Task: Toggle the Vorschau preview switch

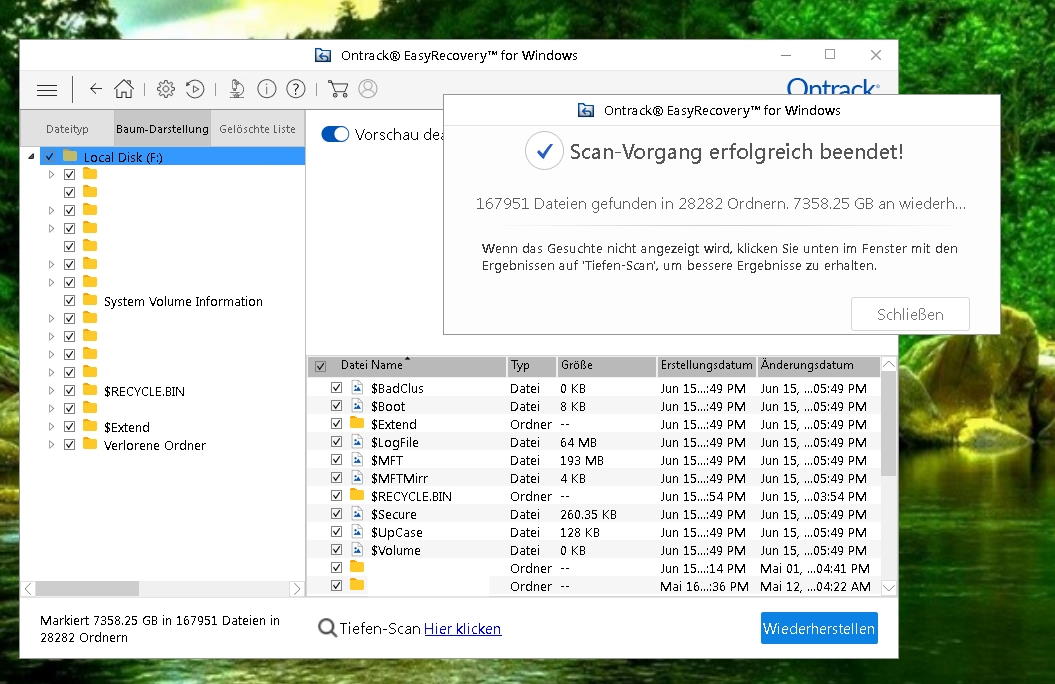Action: click(x=335, y=135)
